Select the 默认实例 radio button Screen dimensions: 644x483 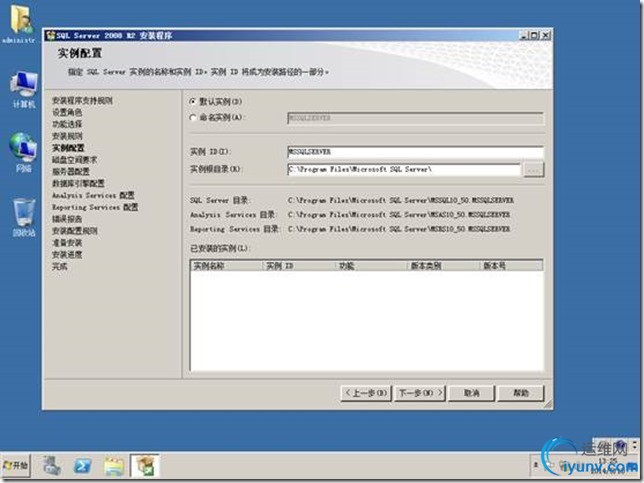pyautogui.click(x=193, y=101)
